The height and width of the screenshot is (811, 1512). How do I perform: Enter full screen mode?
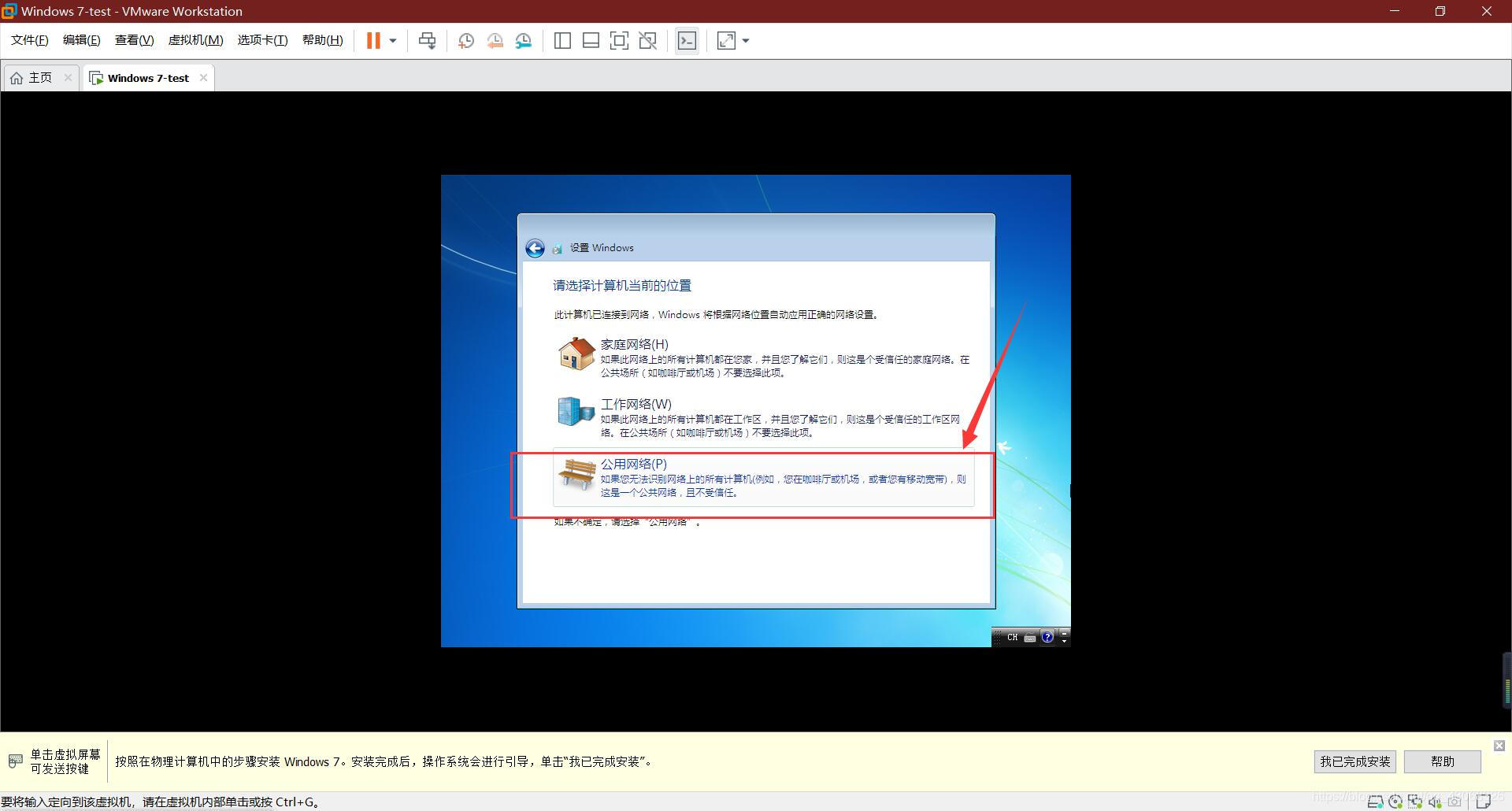tap(619, 40)
